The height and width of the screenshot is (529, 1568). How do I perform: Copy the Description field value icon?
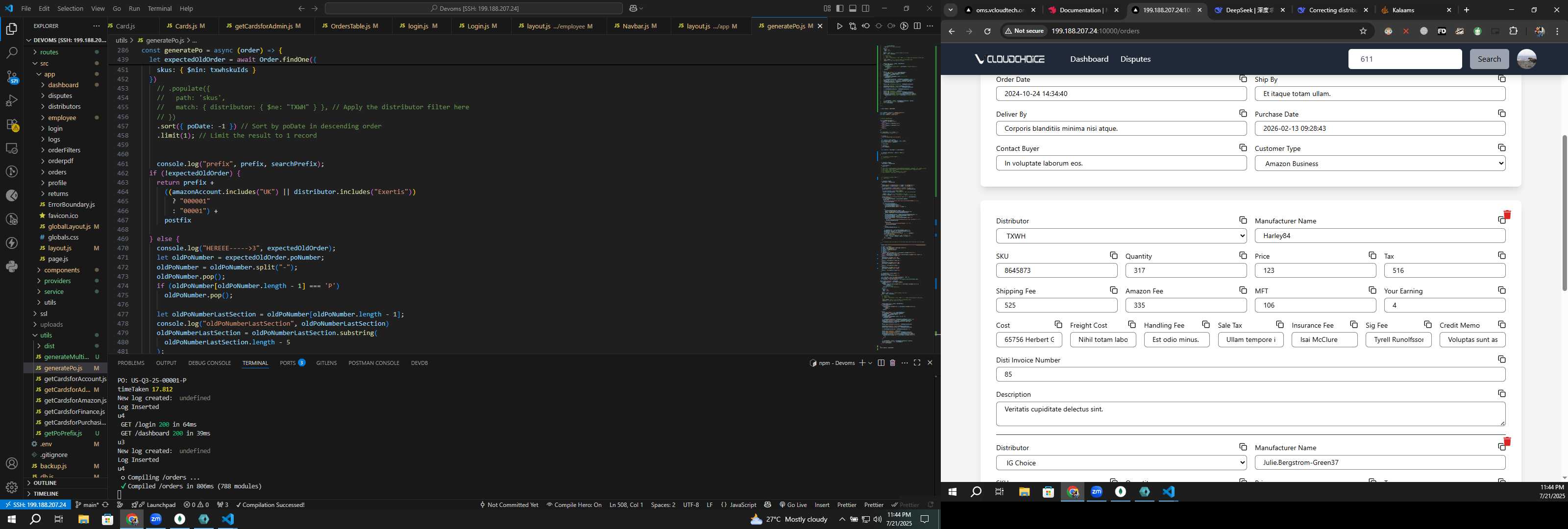(1502, 394)
